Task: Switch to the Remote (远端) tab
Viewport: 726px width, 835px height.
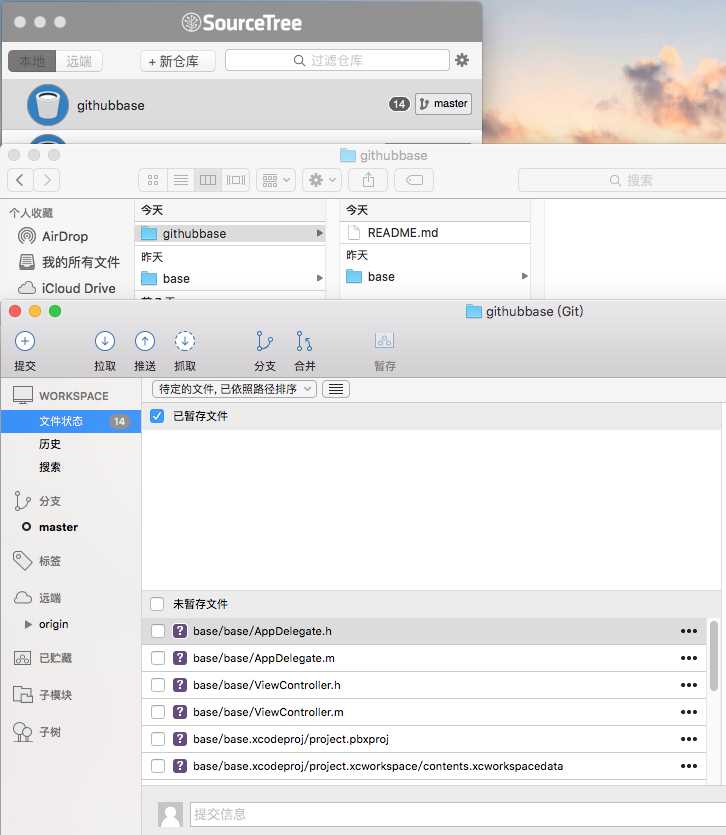Action: pos(79,61)
